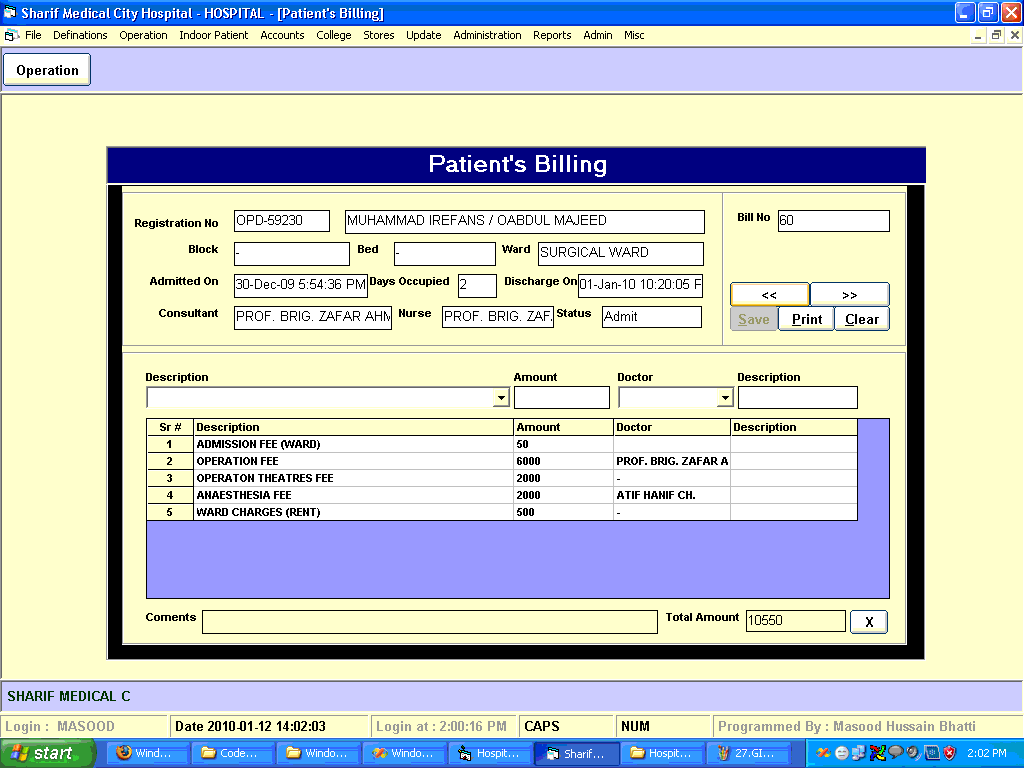Open the application icon in the title bar
The height and width of the screenshot is (768, 1024).
coord(10,12)
